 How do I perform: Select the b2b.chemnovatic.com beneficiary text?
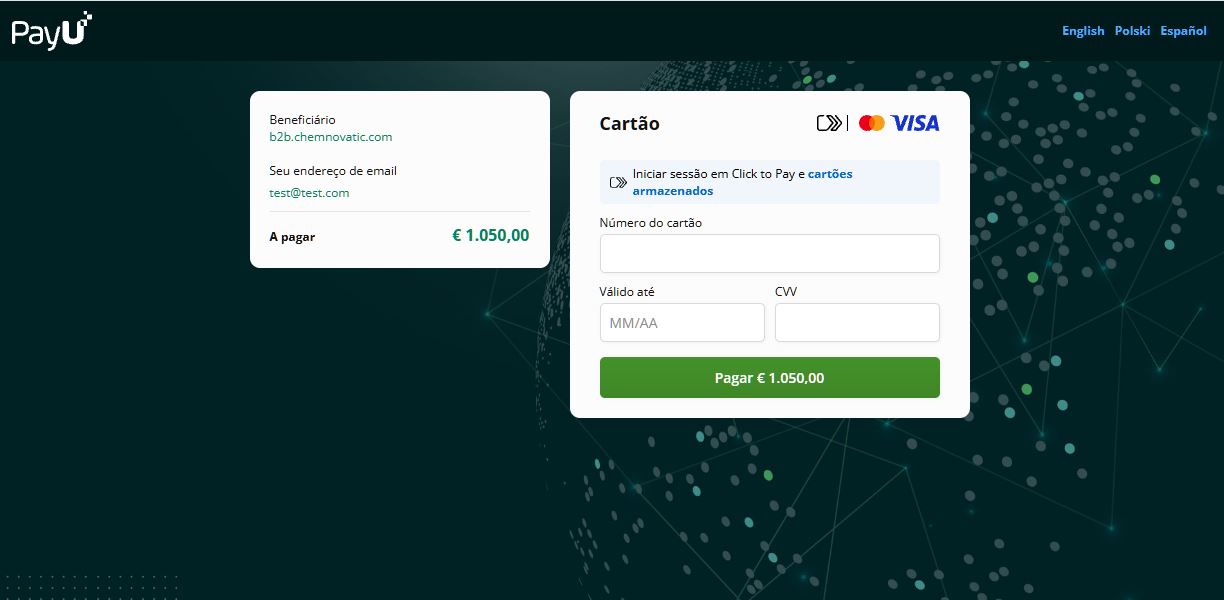point(330,137)
